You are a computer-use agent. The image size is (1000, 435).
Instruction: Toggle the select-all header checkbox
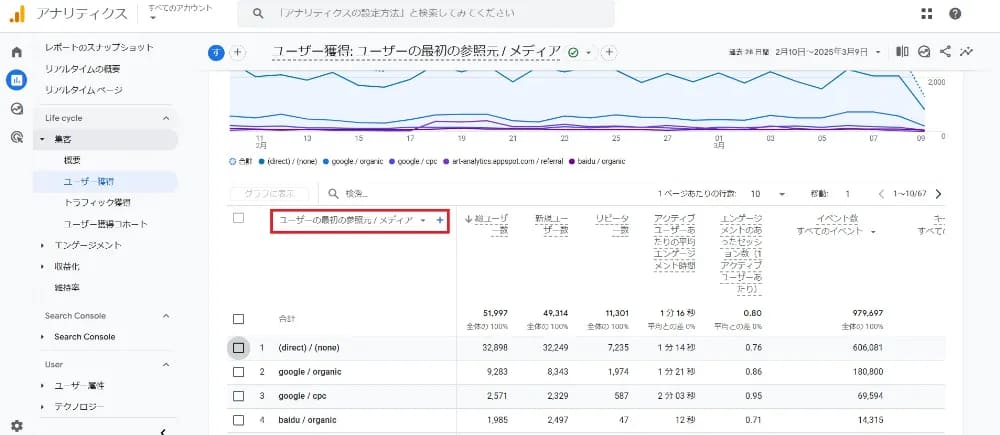pyautogui.click(x=239, y=218)
